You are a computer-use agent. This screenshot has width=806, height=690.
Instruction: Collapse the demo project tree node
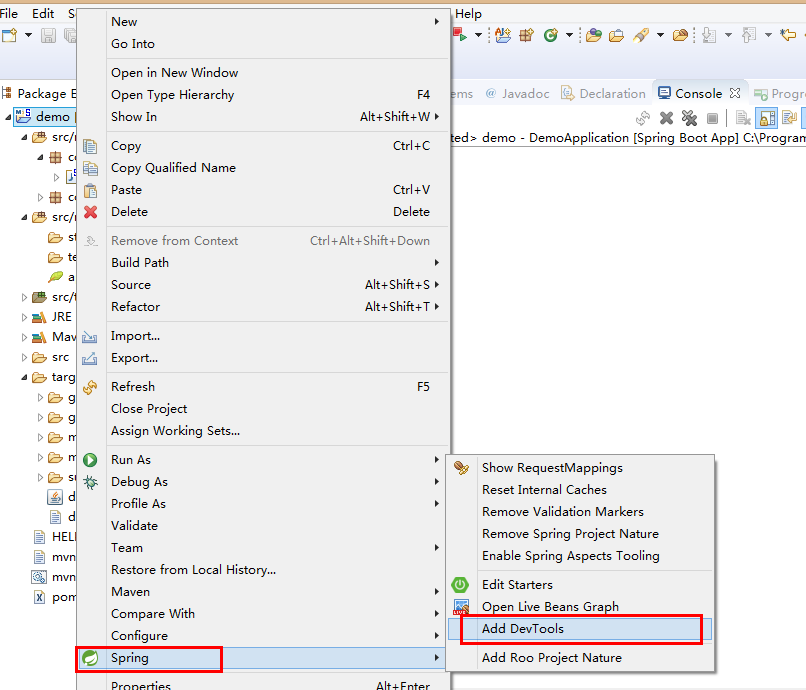click(x=8, y=117)
